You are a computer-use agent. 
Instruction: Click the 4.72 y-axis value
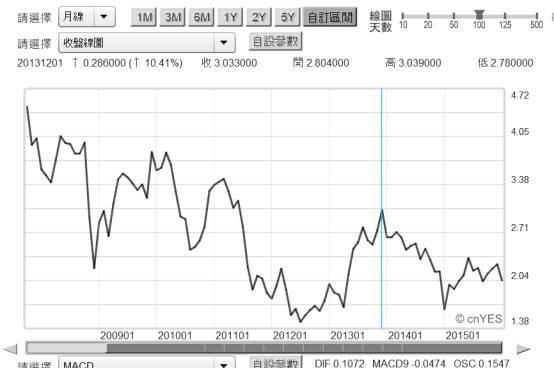coord(520,95)
